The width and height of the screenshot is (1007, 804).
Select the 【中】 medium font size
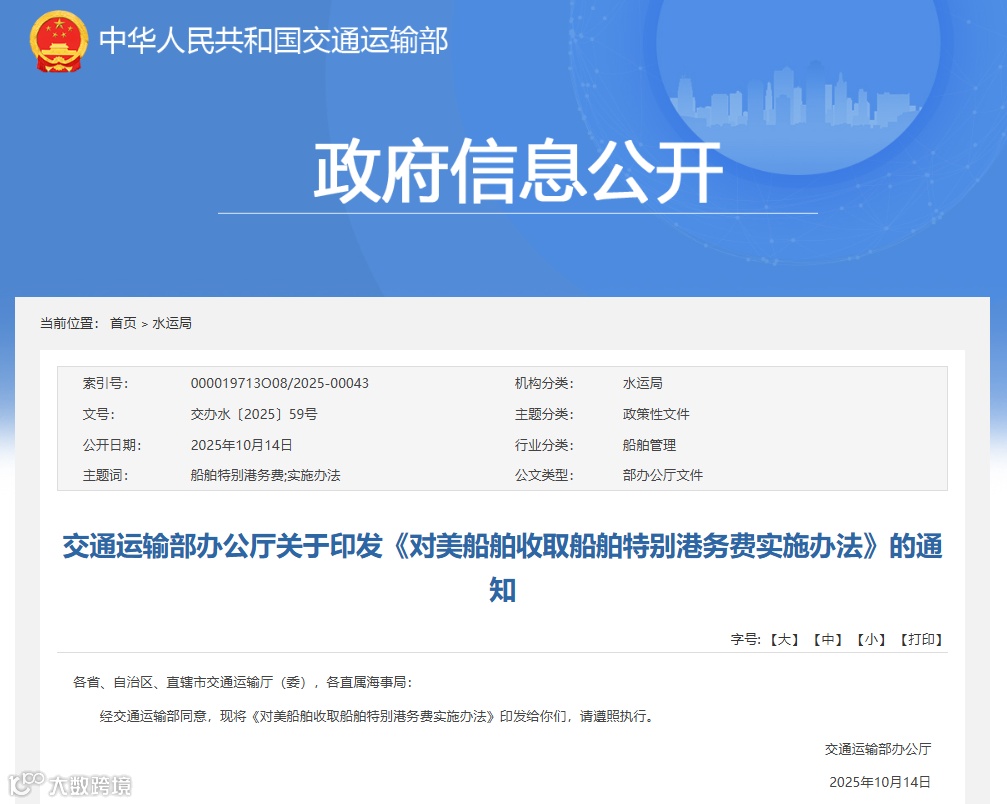pos(827,639)
